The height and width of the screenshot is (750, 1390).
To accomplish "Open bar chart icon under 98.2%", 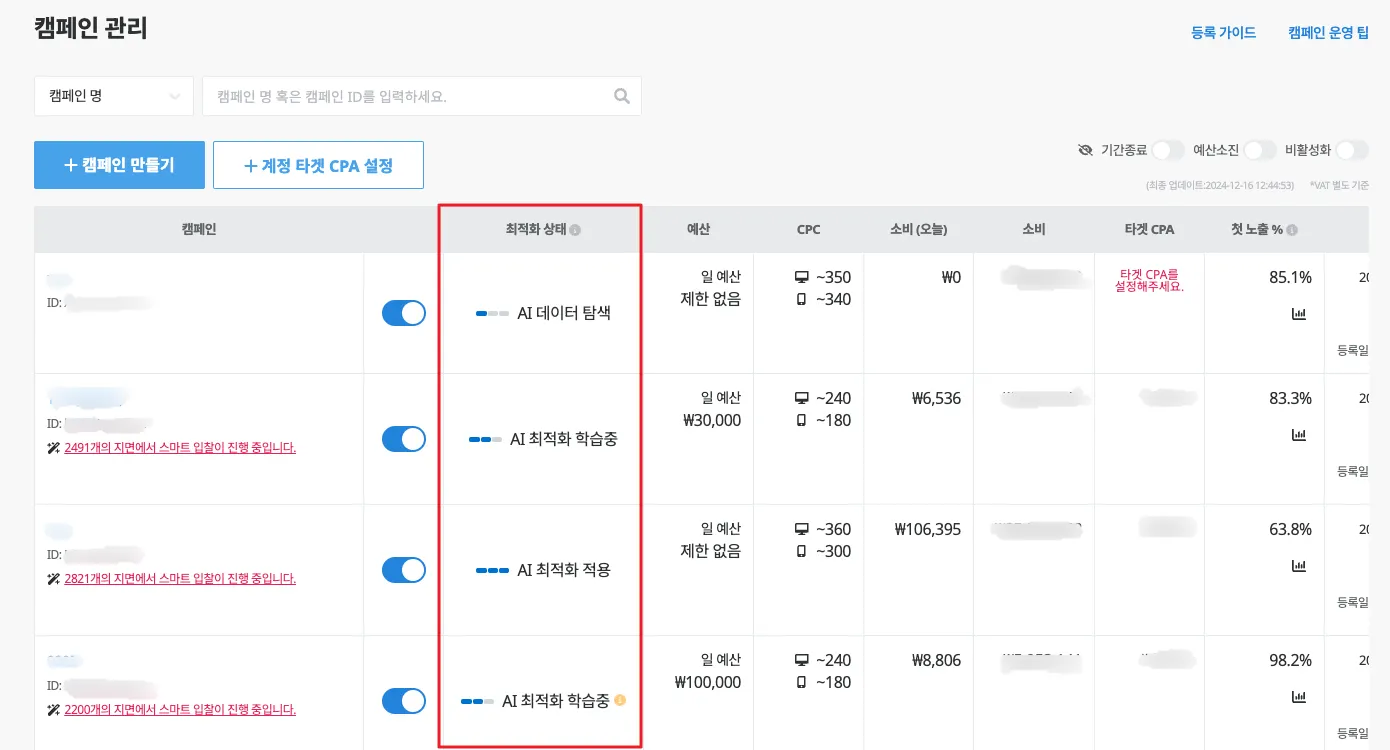I will [x=1299, y=696].
